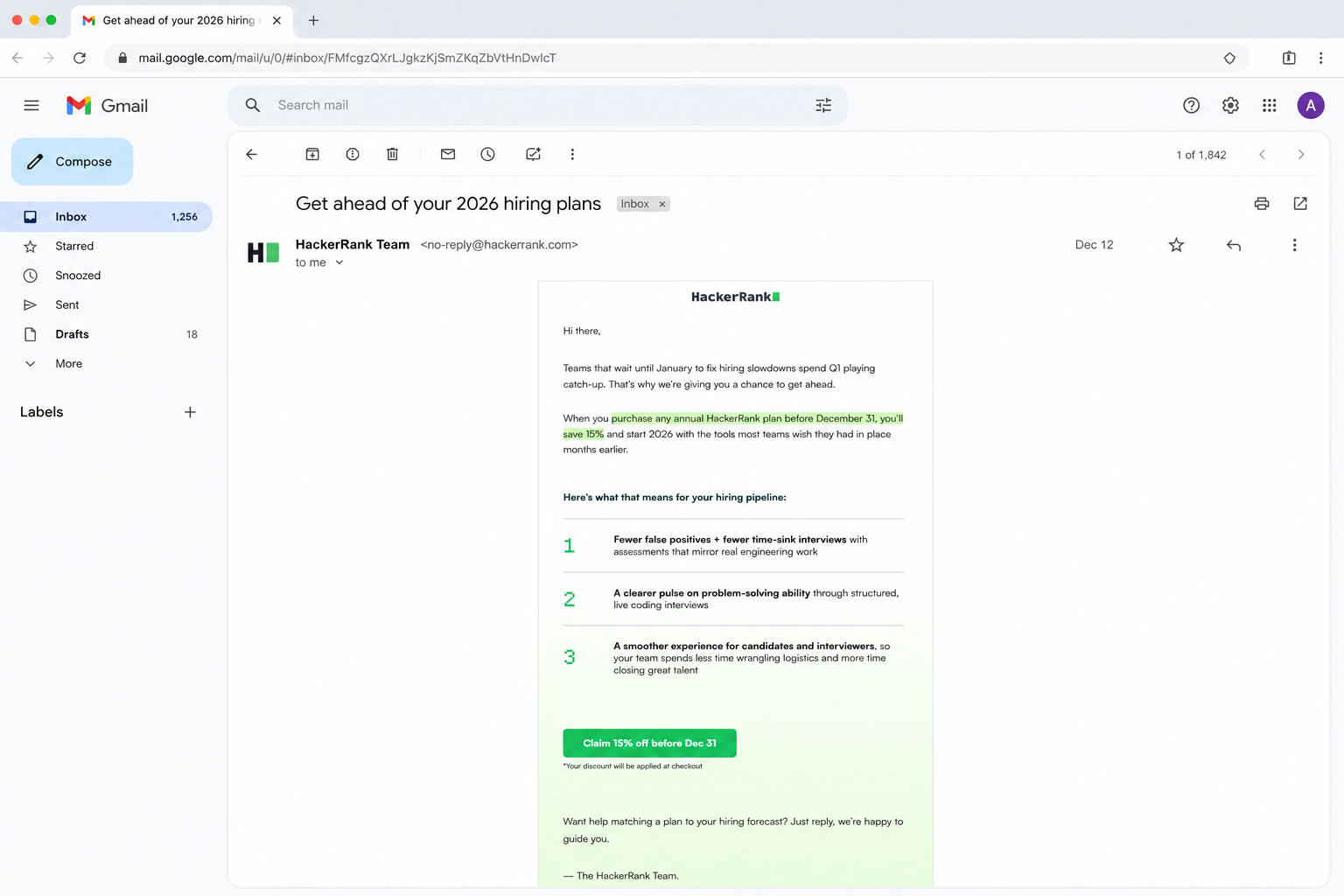
Task: Print all with the printer icon
Action: (1262, 203)
